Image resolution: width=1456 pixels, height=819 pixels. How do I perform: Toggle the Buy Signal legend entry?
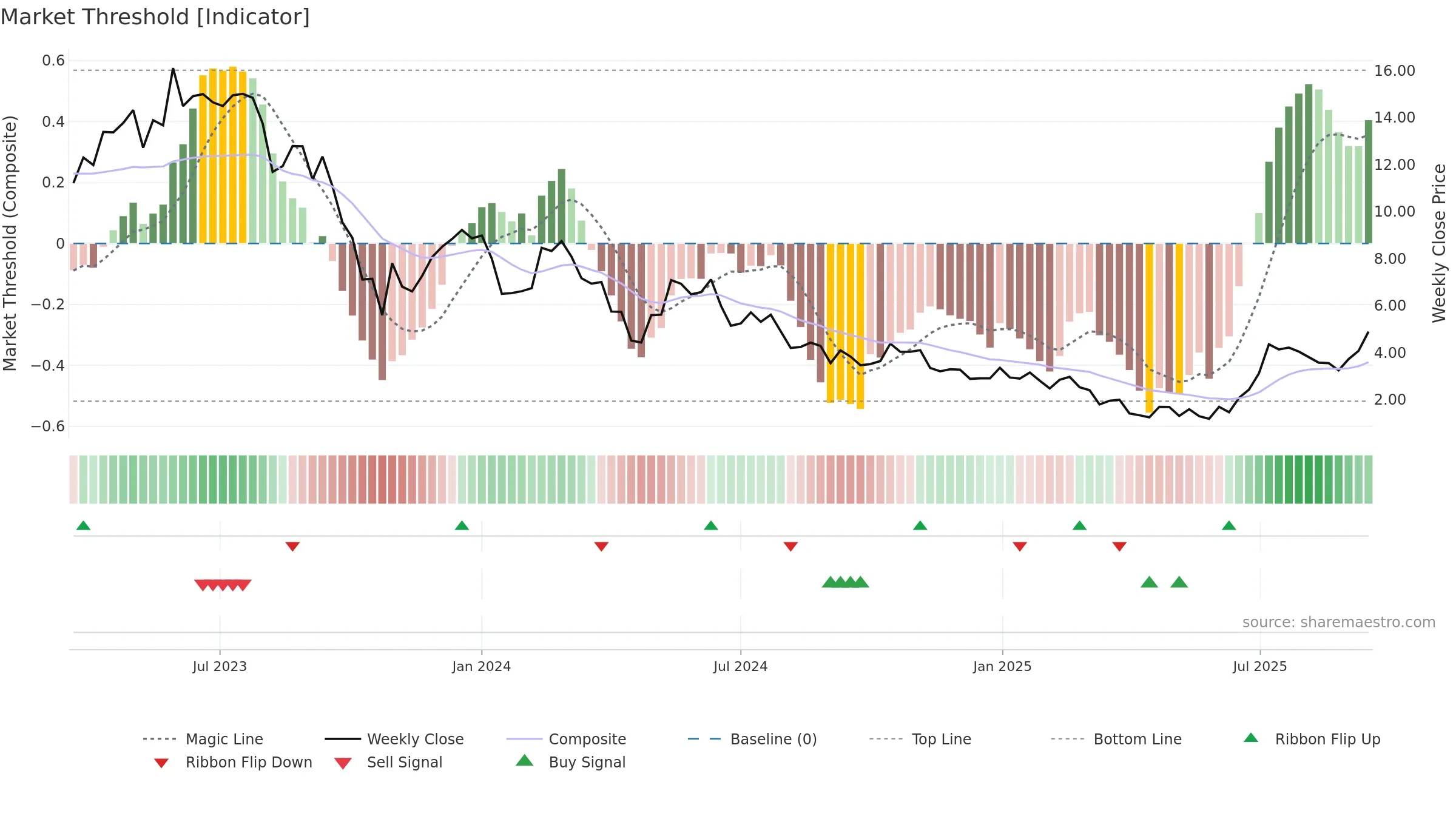click(570, 763)
